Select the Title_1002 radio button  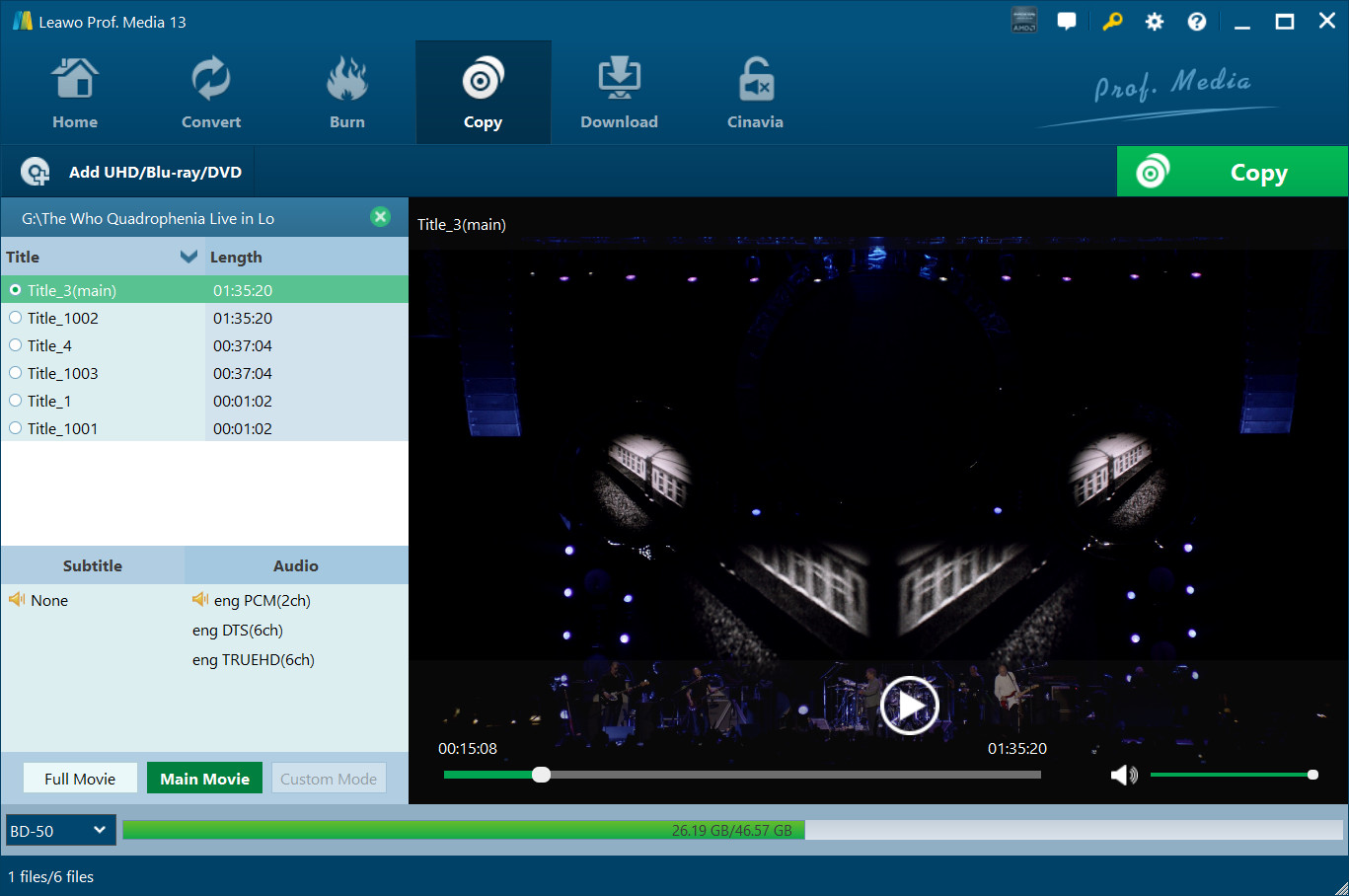tap(15, 318)
